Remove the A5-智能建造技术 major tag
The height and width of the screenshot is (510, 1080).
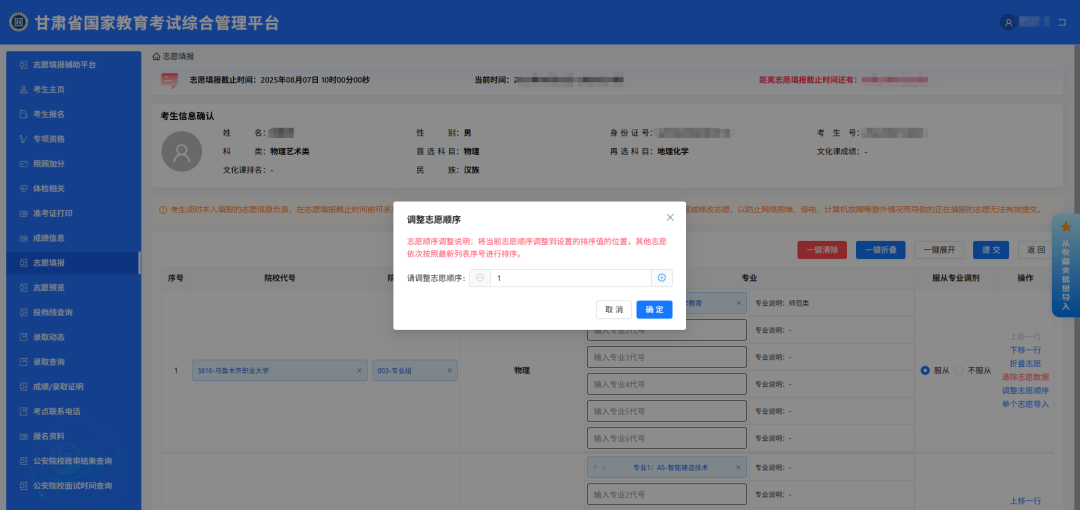tap(739, 467)
